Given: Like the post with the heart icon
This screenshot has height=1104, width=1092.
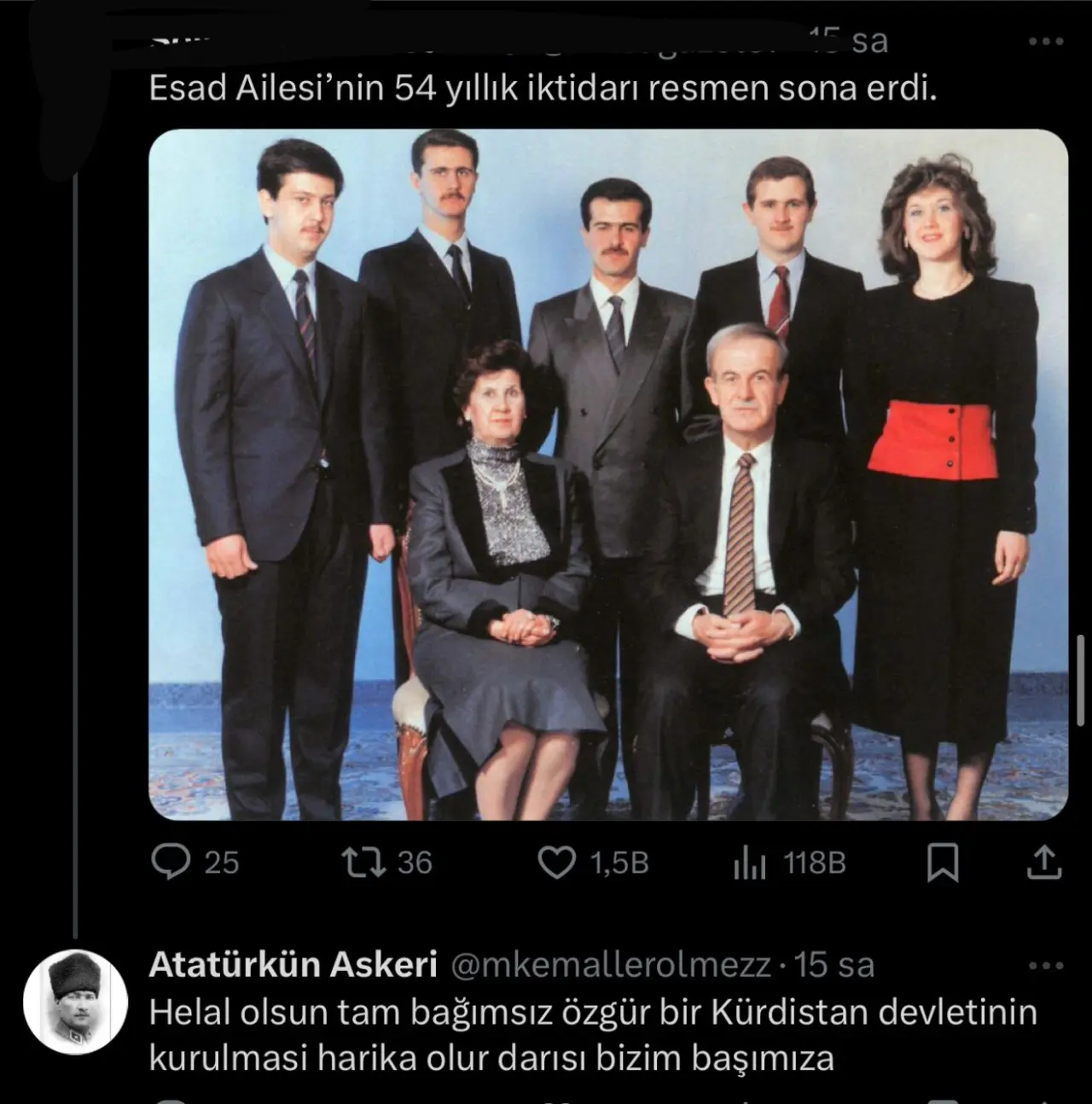Looking at the screenshot, I should (557, 863).
